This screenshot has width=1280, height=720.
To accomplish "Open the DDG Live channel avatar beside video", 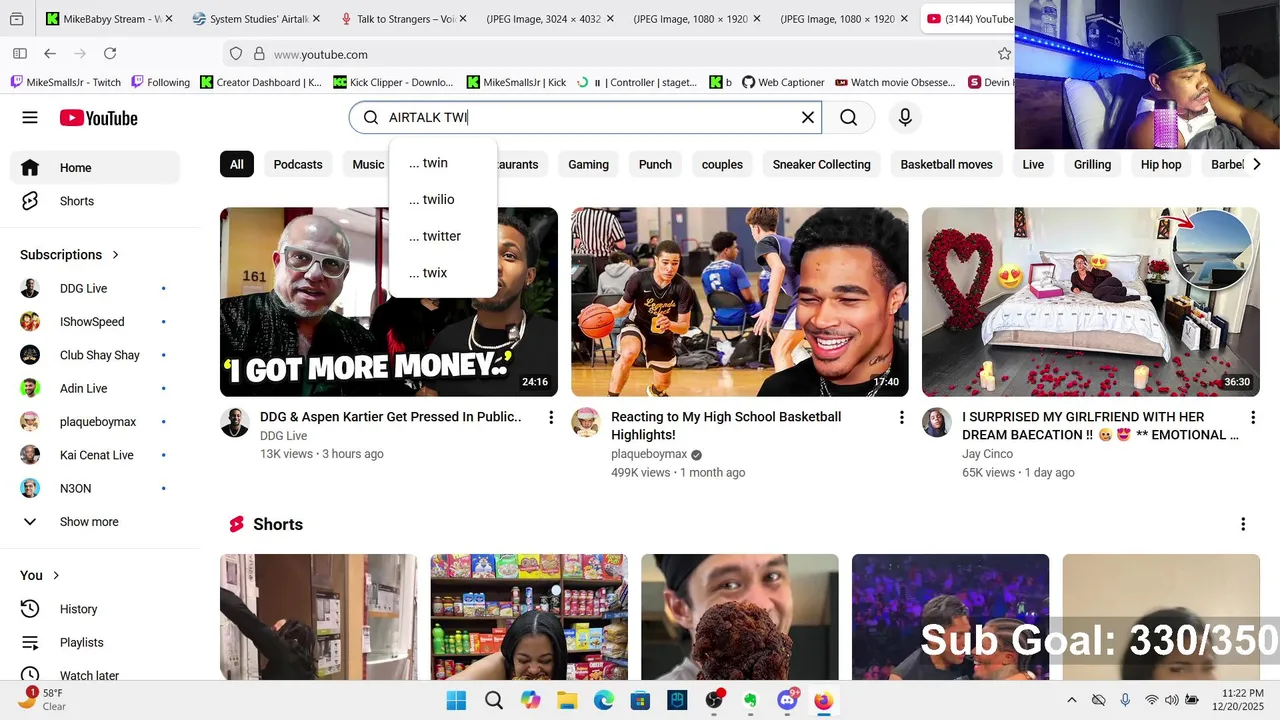I will pos(235,422).
